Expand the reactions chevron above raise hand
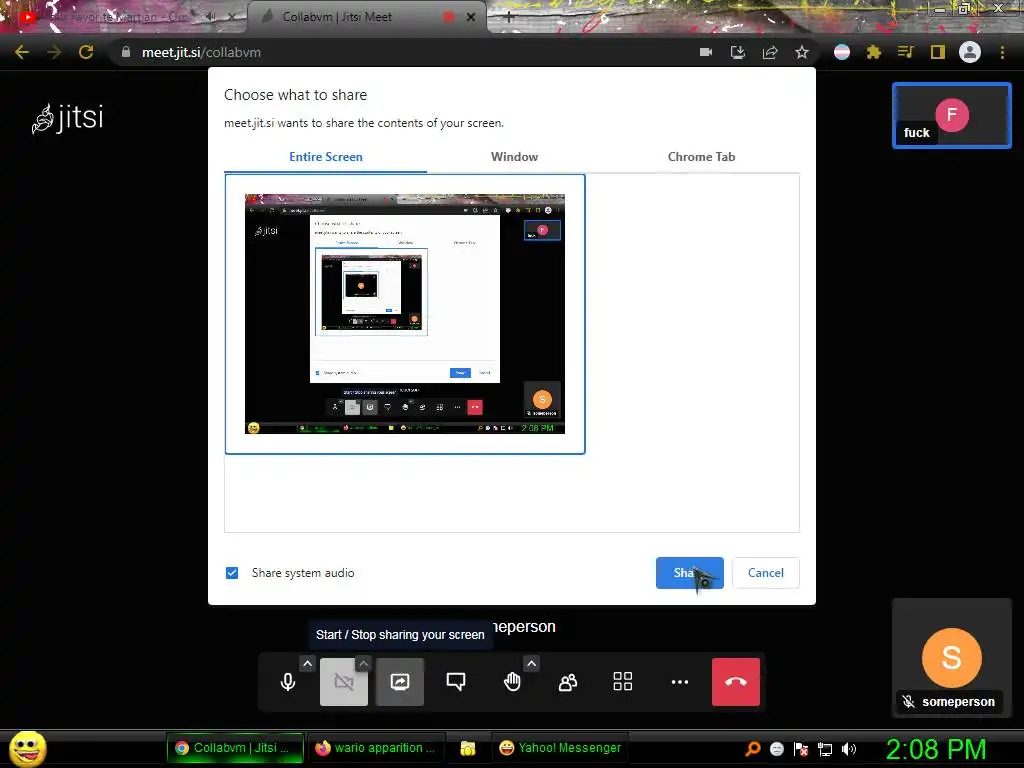The width and height of the screenshot is (1024, 768). coord(532,664)
